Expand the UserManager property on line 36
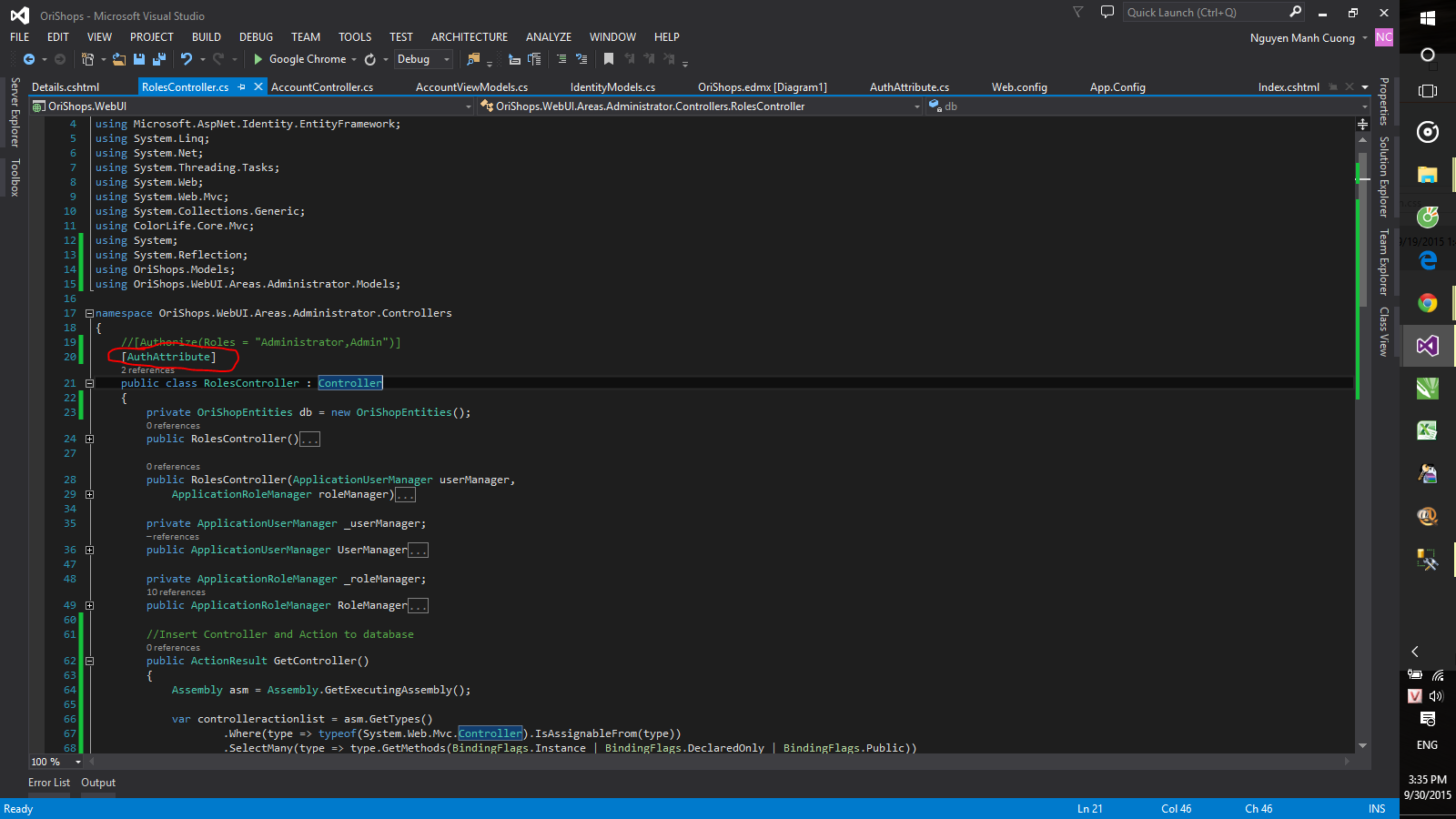1456x819 pixels. pyautogui.click(x=90, y=550)
